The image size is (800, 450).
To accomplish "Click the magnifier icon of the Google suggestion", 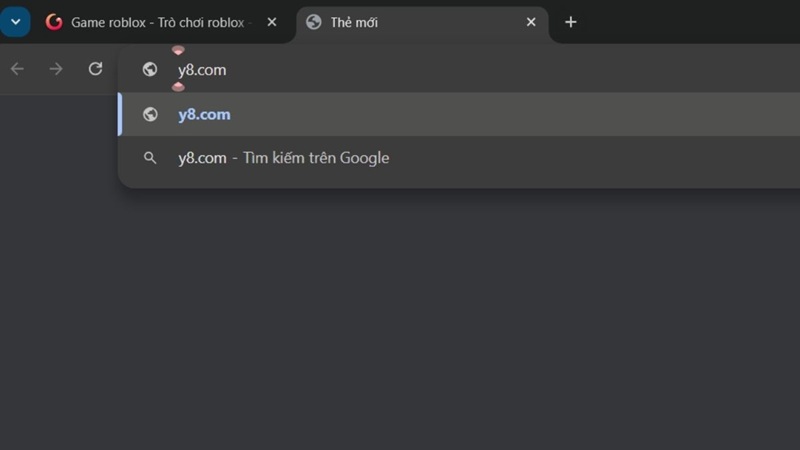I will click(150, 158).
